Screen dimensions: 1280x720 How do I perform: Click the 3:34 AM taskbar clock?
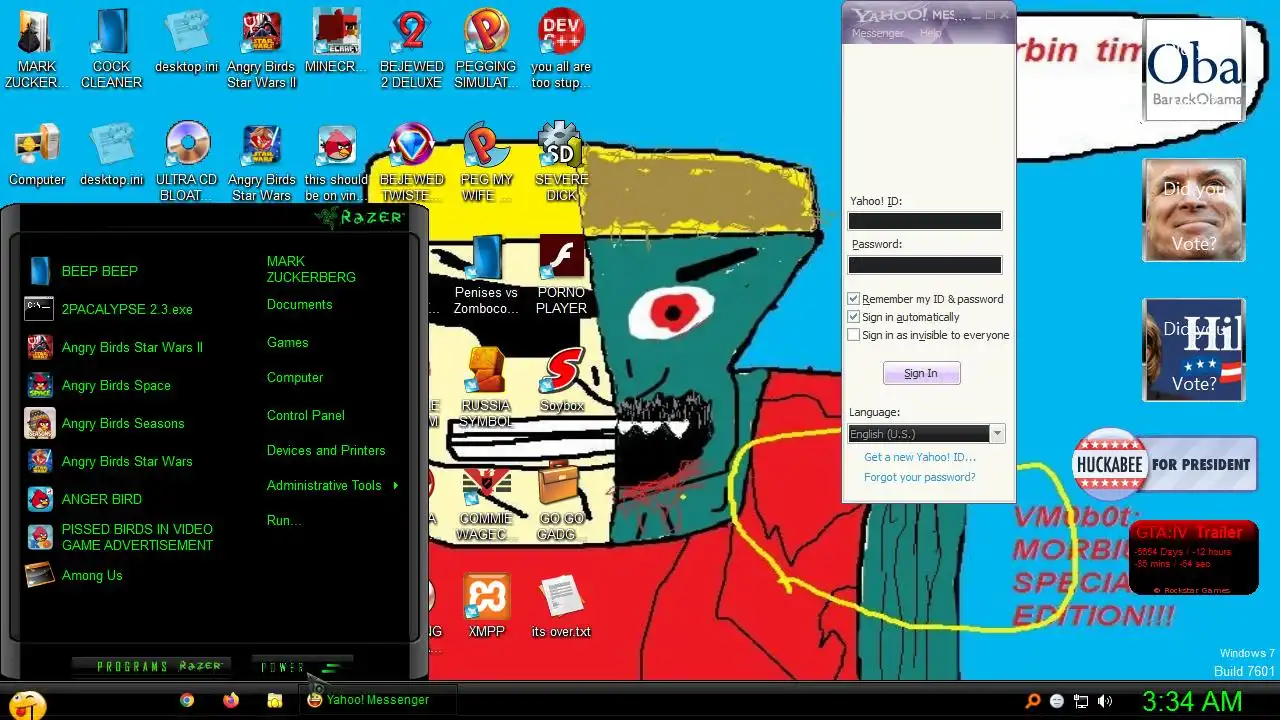(1192, 702)
